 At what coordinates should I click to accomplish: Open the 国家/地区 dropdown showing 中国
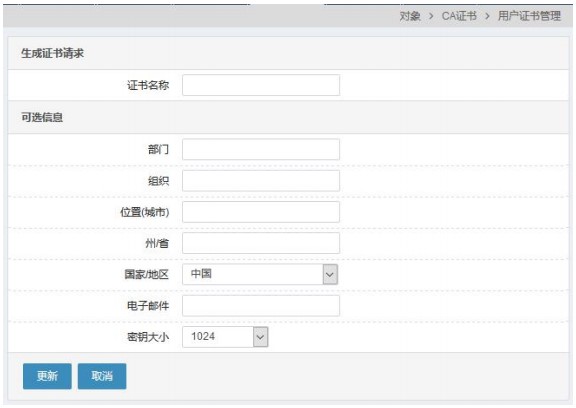coord(260,274)
